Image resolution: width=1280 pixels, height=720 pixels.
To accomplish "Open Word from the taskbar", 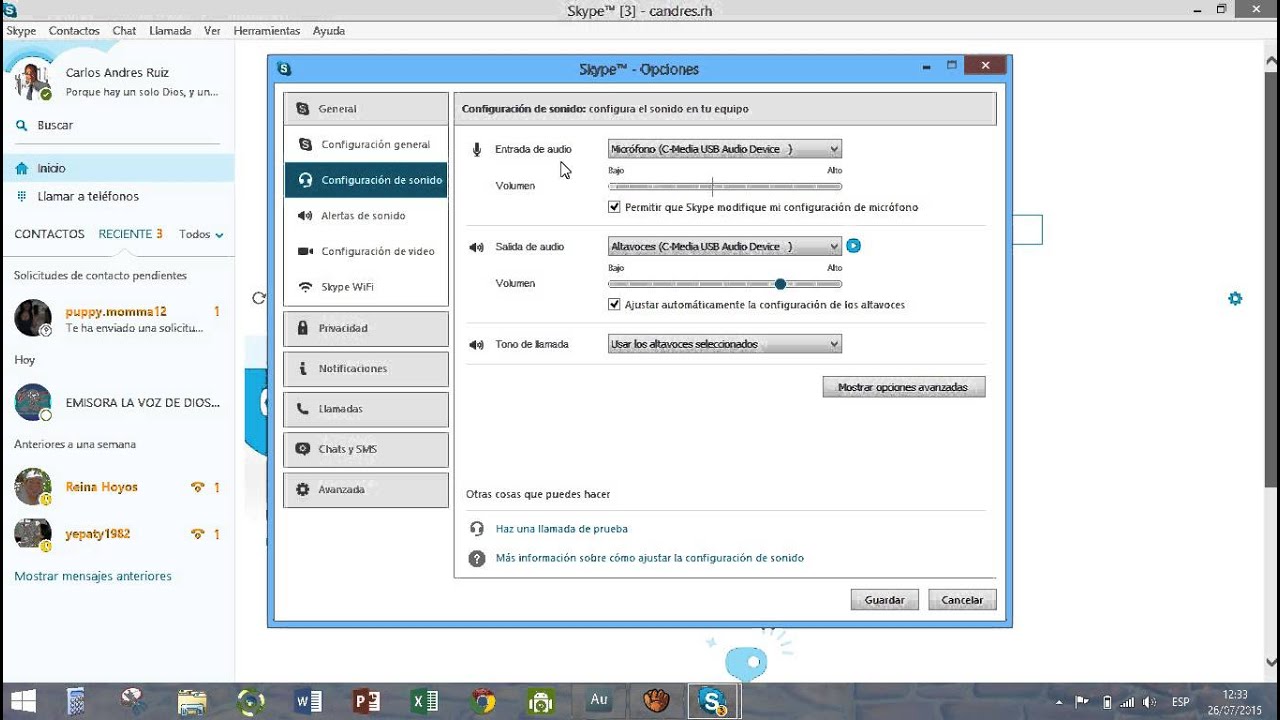I will coord(308,701).
